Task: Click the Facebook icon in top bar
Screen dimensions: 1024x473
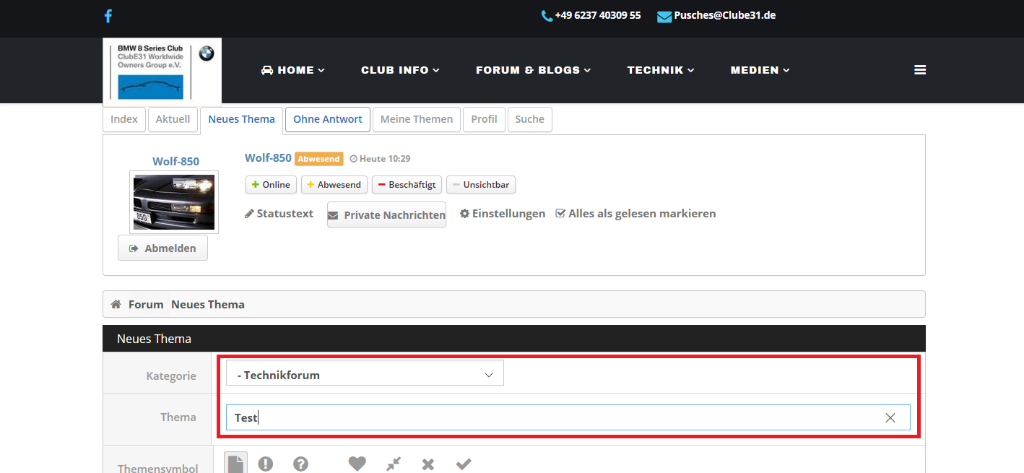Action: pyautogui.click(x=108, y=16)
